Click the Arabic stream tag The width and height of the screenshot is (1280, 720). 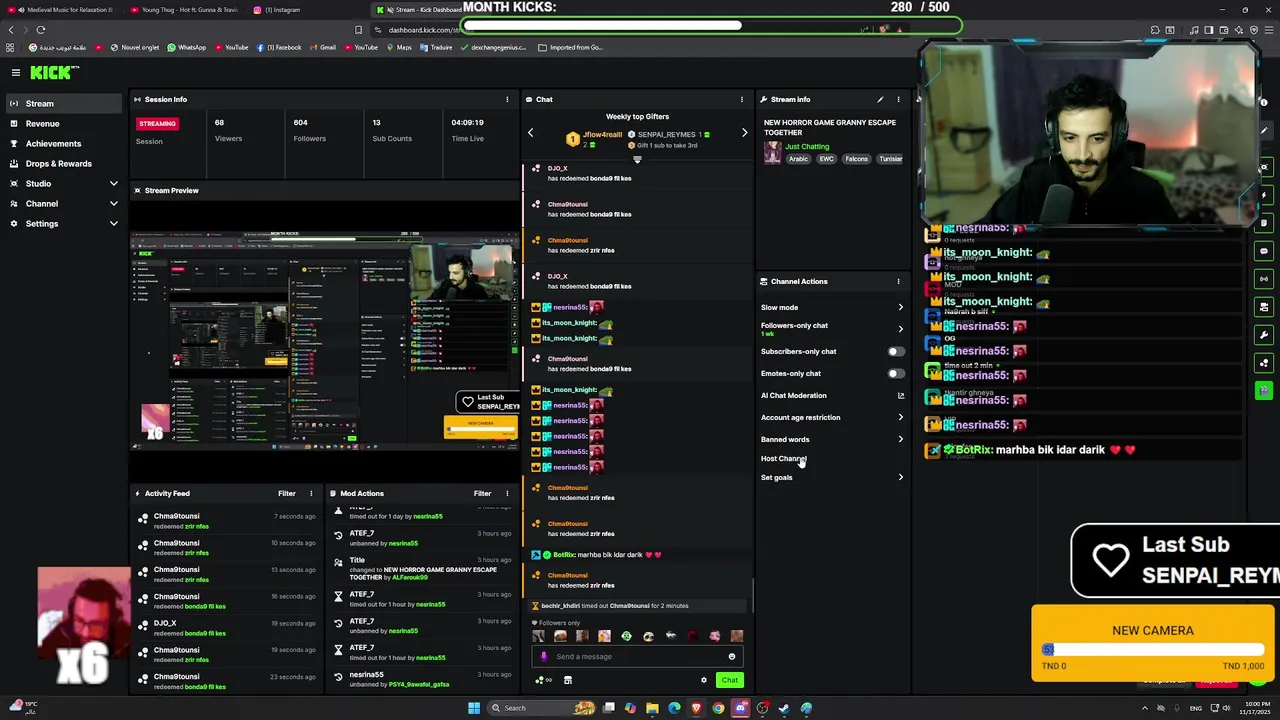pyautogui.click(x=798, y=159)
